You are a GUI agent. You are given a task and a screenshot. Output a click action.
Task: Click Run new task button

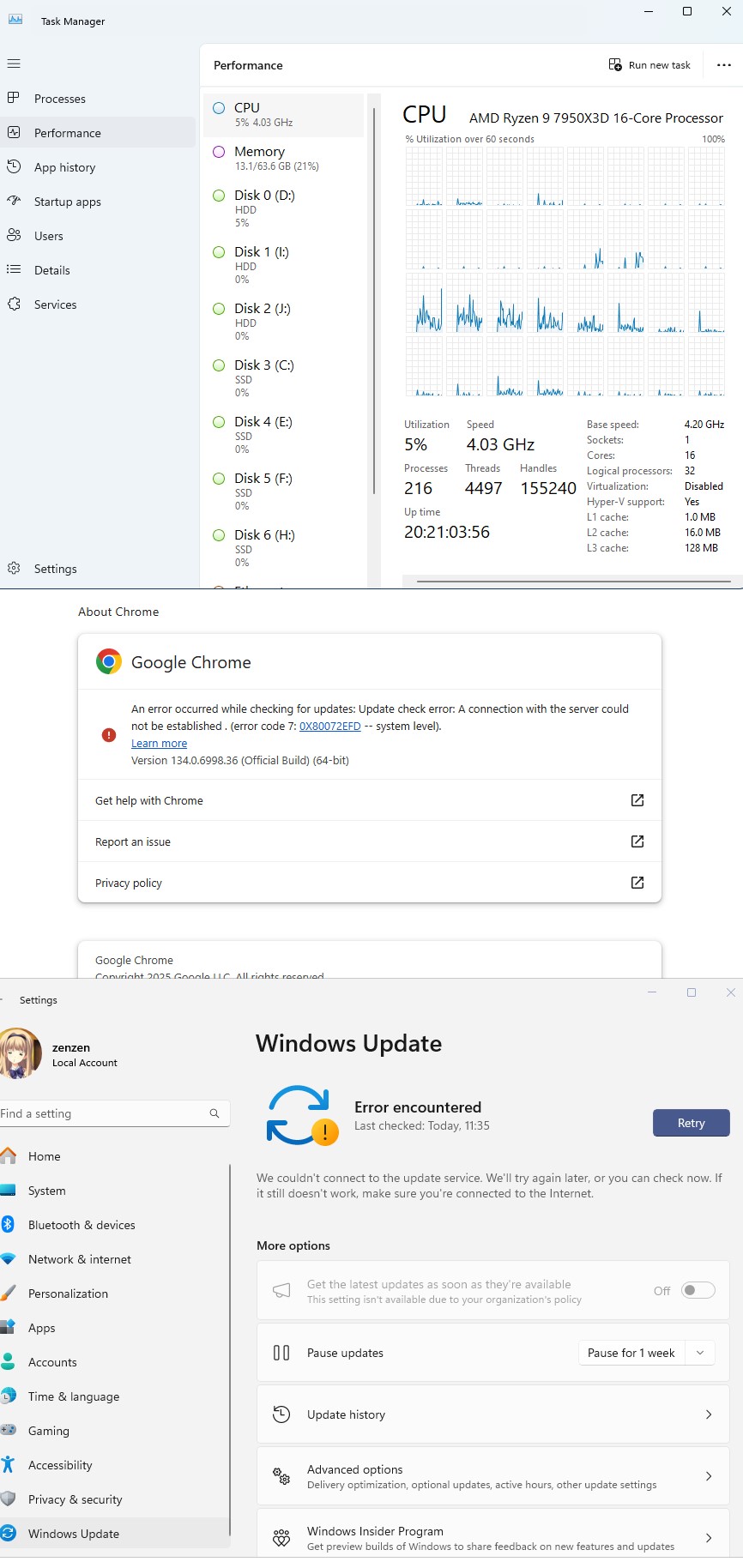pyautogui.click(x=649, y=65)
